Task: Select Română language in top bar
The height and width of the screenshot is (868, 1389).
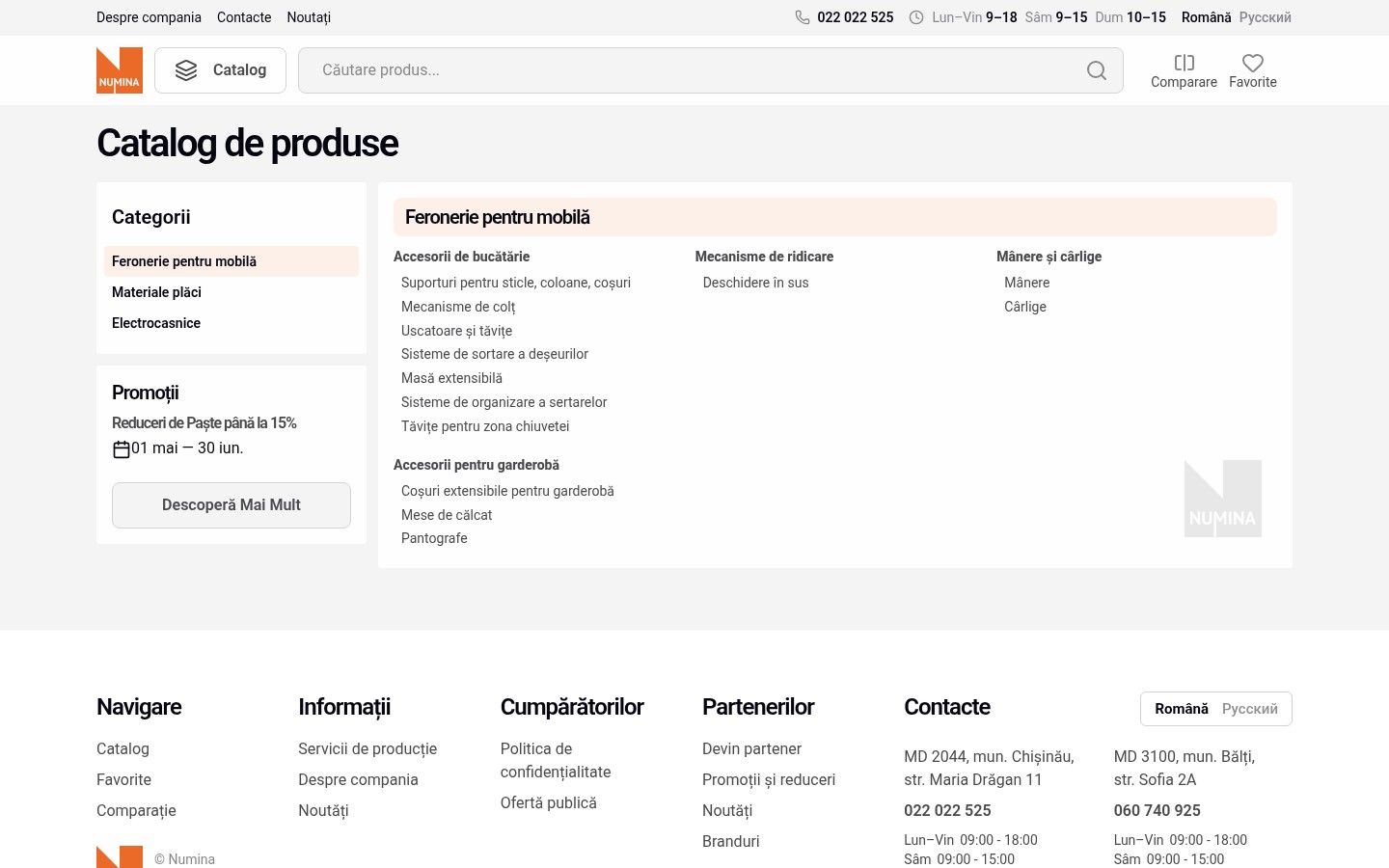Action: click(x=1206, y=17)
